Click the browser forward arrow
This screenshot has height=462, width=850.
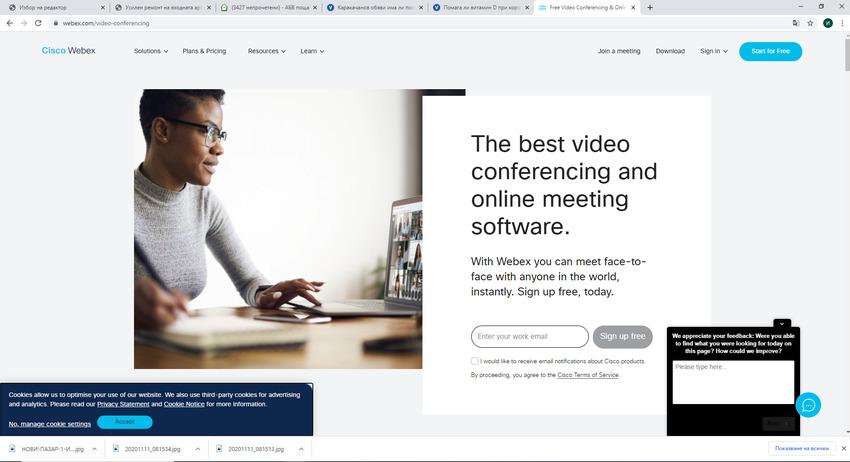(24, 23)
